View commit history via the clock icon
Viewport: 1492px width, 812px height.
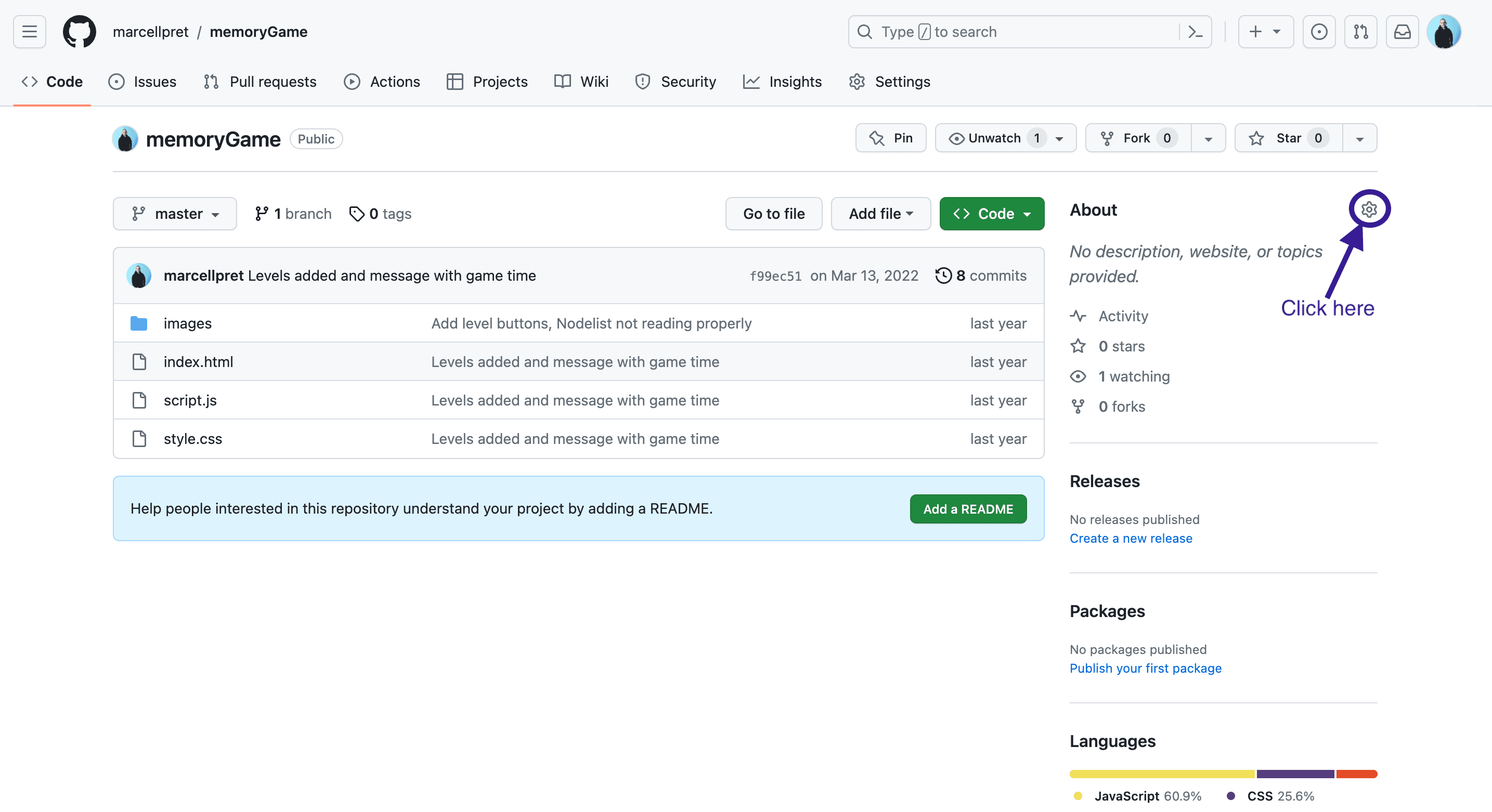(x=944, y=275)
